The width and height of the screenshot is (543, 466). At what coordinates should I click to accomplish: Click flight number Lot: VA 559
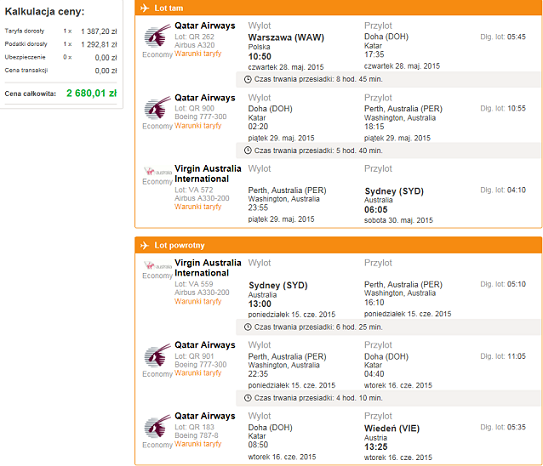[194, 284]
